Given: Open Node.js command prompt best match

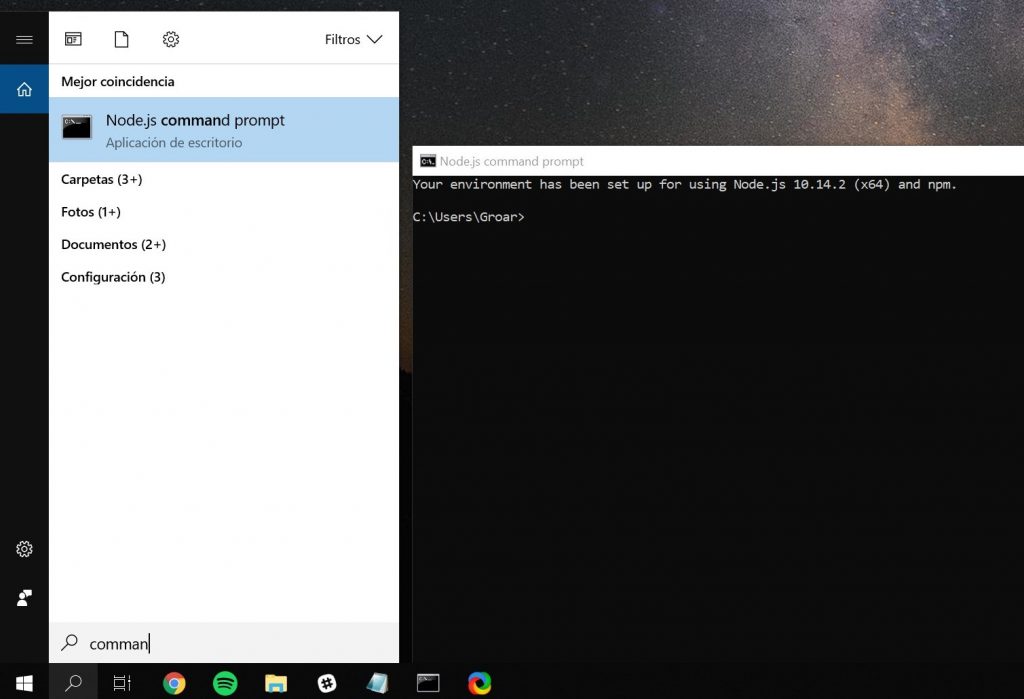Looking at the screenshot, I should click(224, 129).
